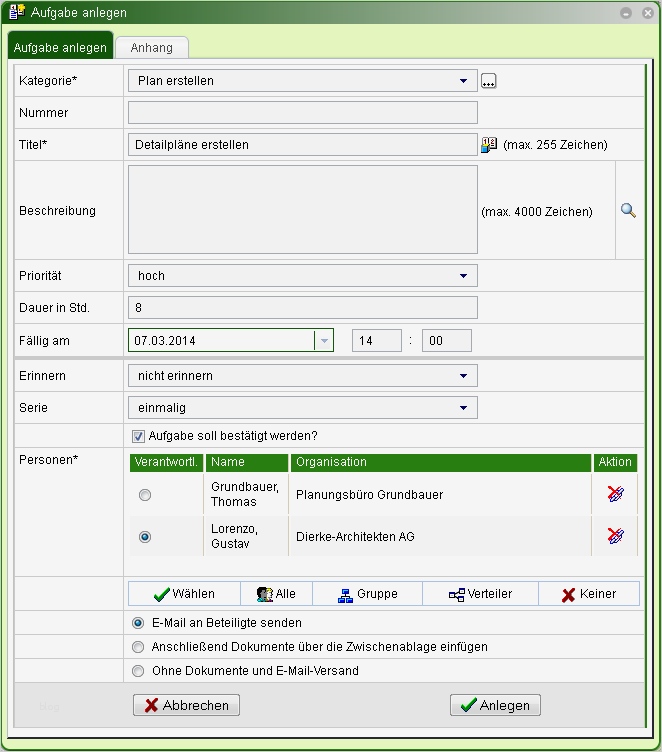Image resolution: width=662 pixels, height=752 pixels.
Task: Click the Fällig am date field 07.03.2014
Action: click(x=221, y=341)
